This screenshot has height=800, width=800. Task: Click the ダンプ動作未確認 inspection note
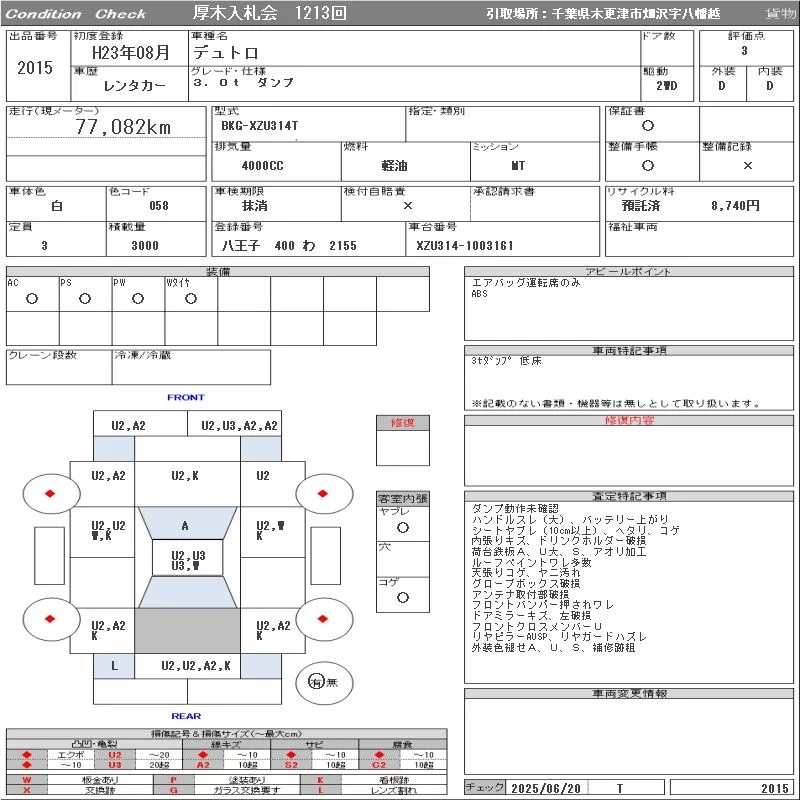pyautogui.click(x=515, y=508)
